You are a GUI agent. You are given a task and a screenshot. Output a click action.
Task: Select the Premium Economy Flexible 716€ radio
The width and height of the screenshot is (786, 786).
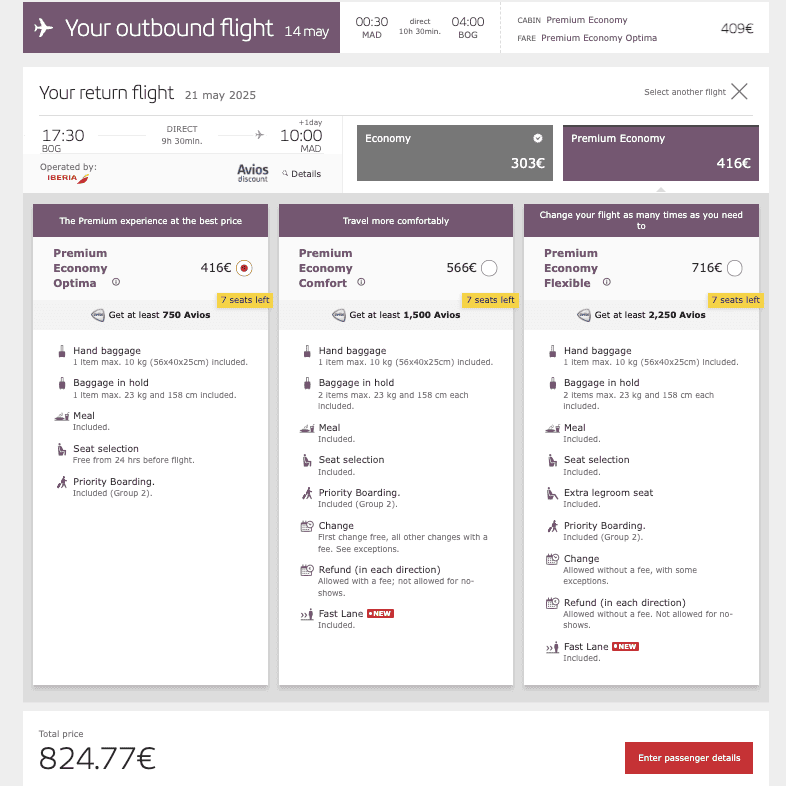735,268
